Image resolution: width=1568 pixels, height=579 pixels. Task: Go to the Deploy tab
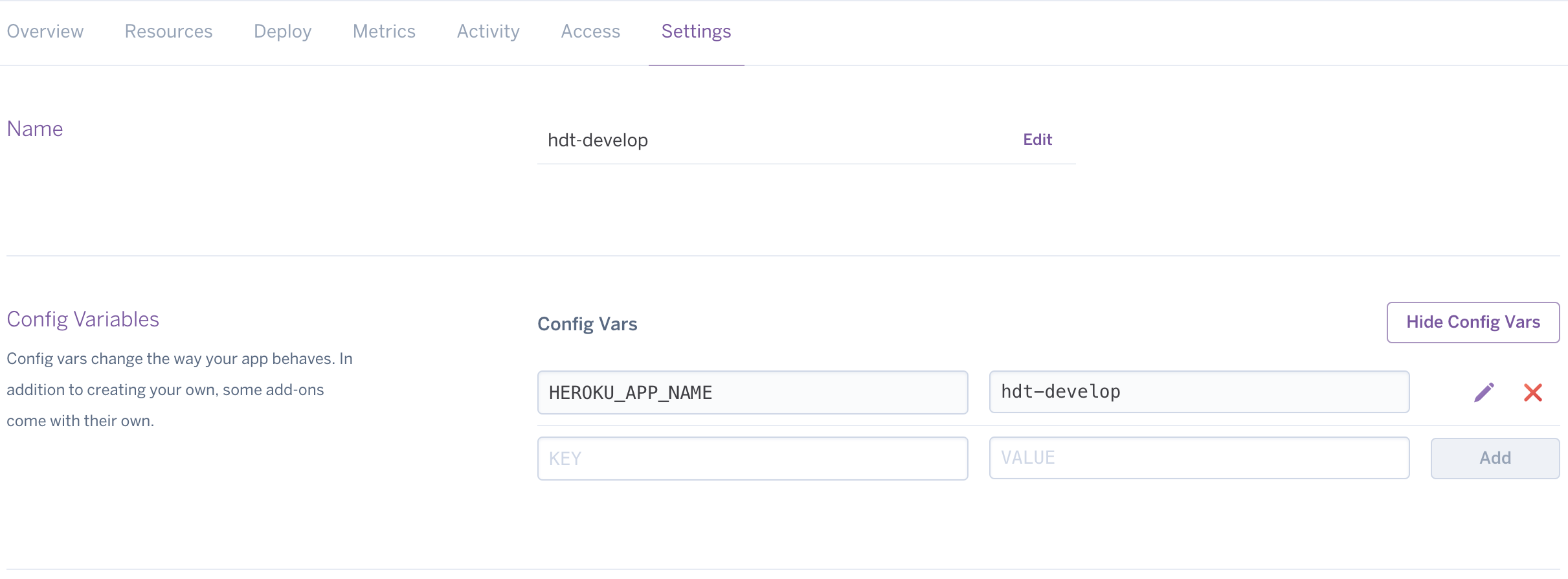pos(282,32)
